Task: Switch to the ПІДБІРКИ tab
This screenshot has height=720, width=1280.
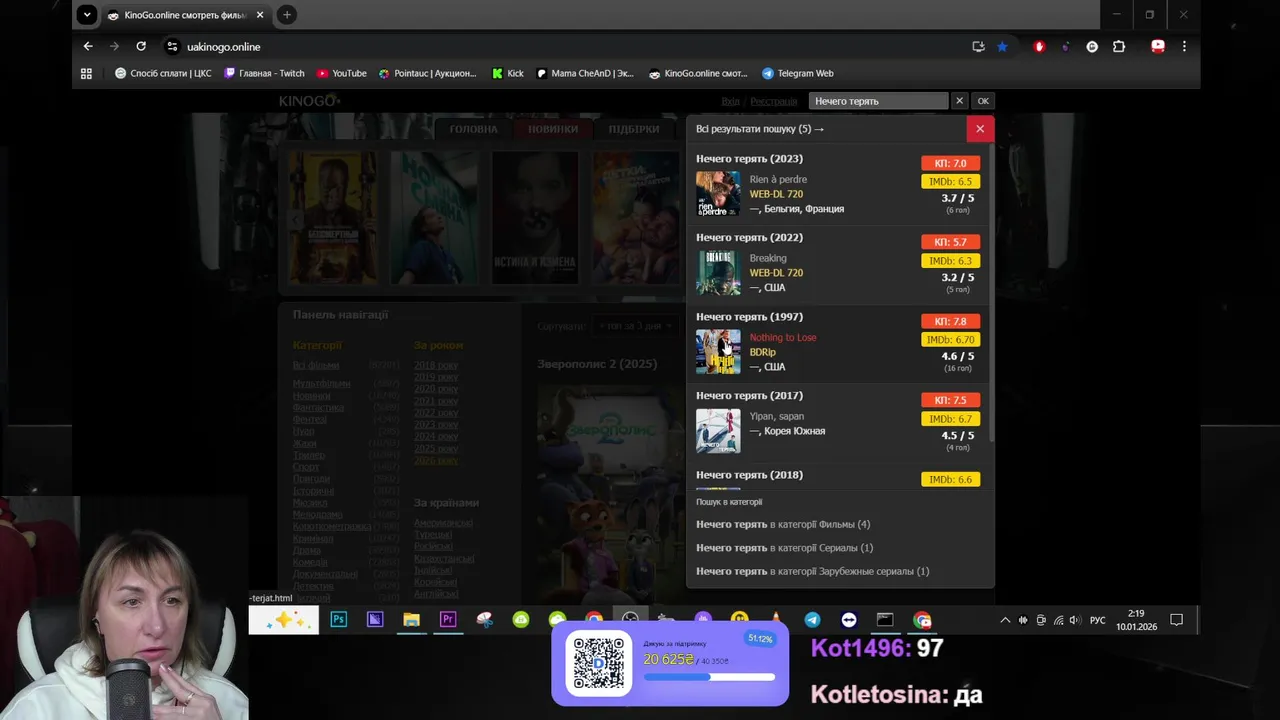Action: [x=634, y=129]
